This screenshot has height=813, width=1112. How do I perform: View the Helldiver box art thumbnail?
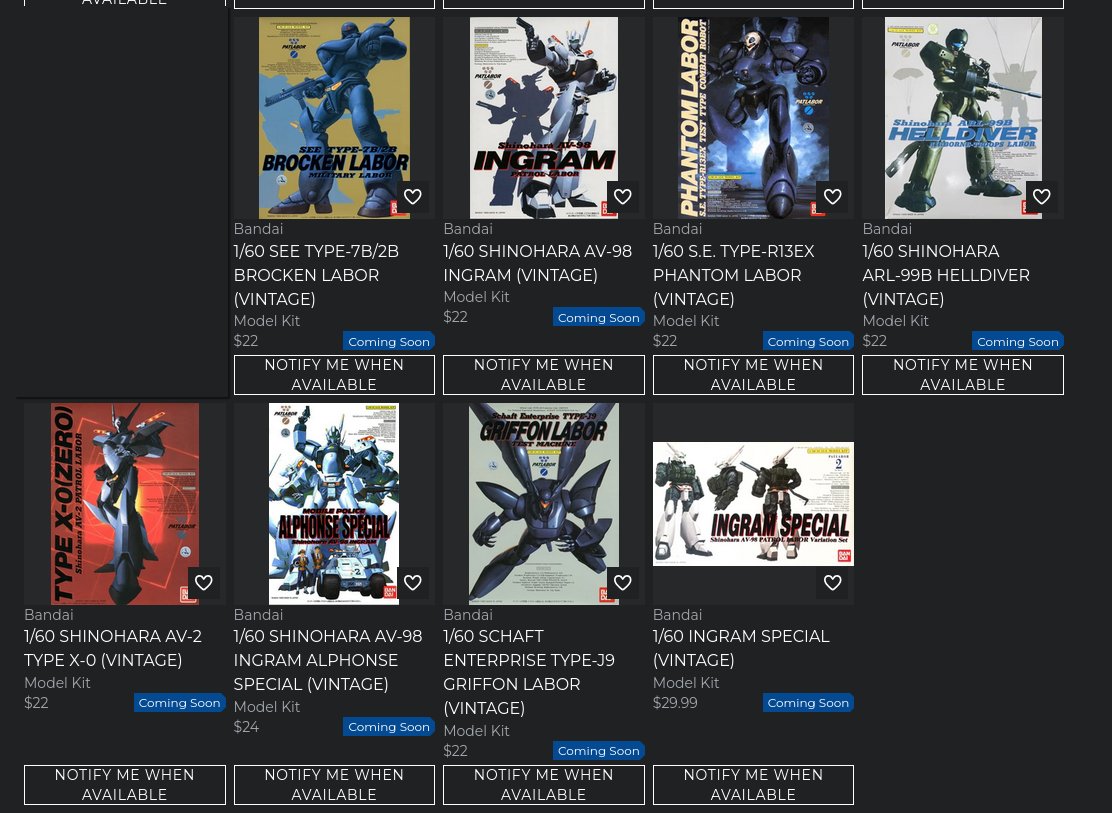pos(963,118)
